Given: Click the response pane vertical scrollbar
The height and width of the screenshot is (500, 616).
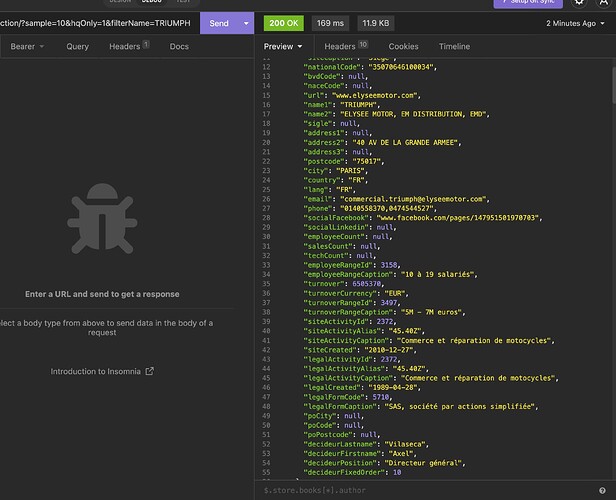Looking at the screenshot, I should (x=614, y=84).
